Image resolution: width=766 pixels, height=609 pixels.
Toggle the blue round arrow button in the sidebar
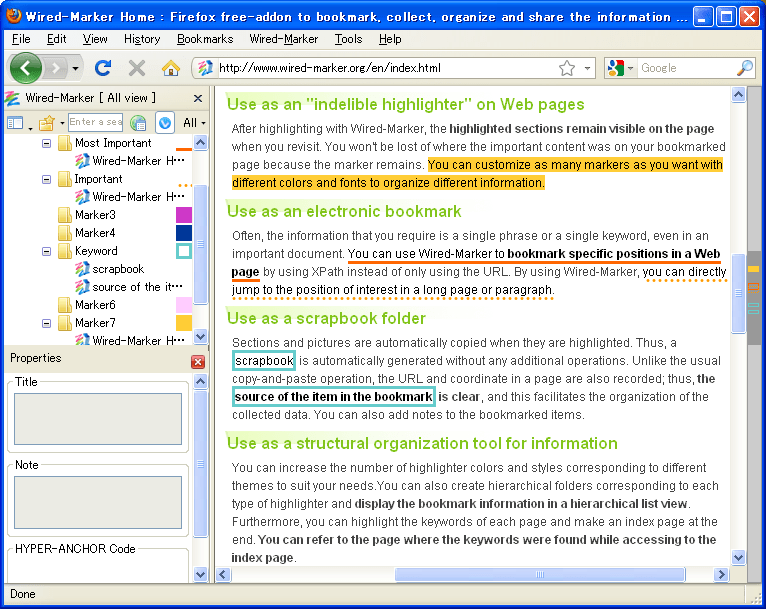(165, 123)
